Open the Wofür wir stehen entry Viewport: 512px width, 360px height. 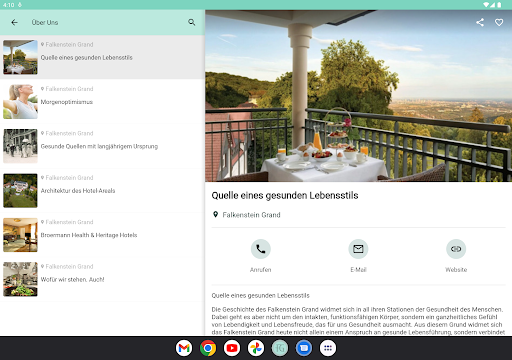tap(102, 279)
